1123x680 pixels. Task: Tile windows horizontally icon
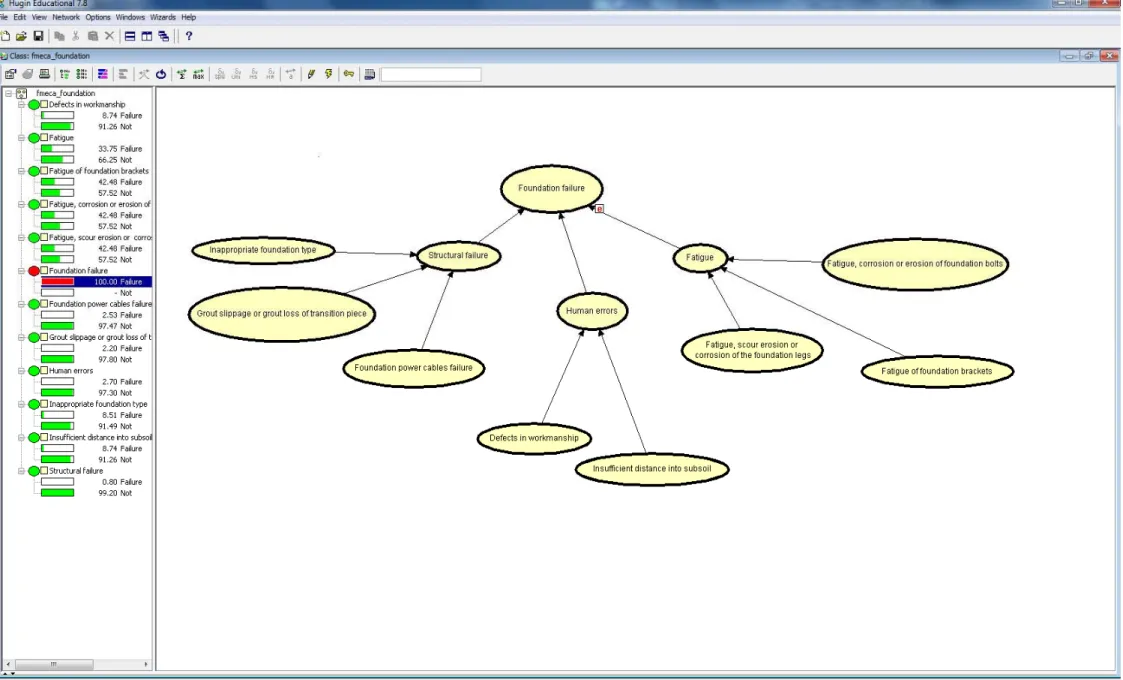(130, 36)
